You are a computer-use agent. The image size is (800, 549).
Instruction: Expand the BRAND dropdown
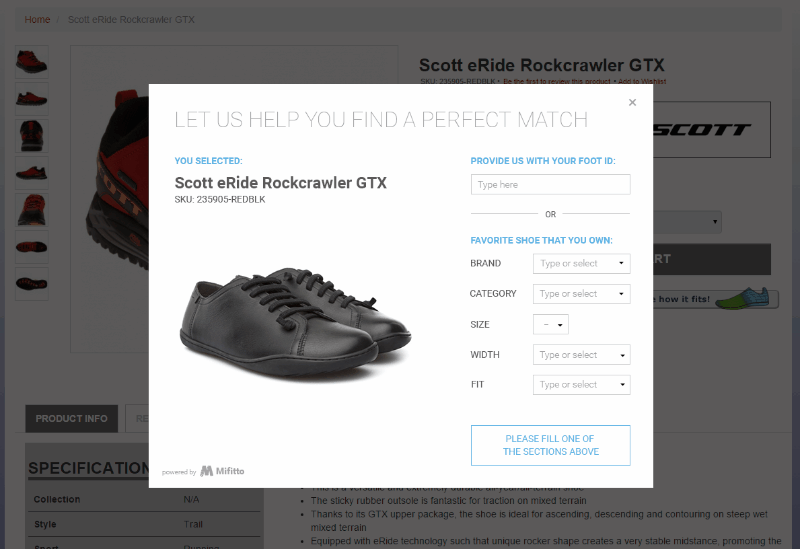click(582, 263)
